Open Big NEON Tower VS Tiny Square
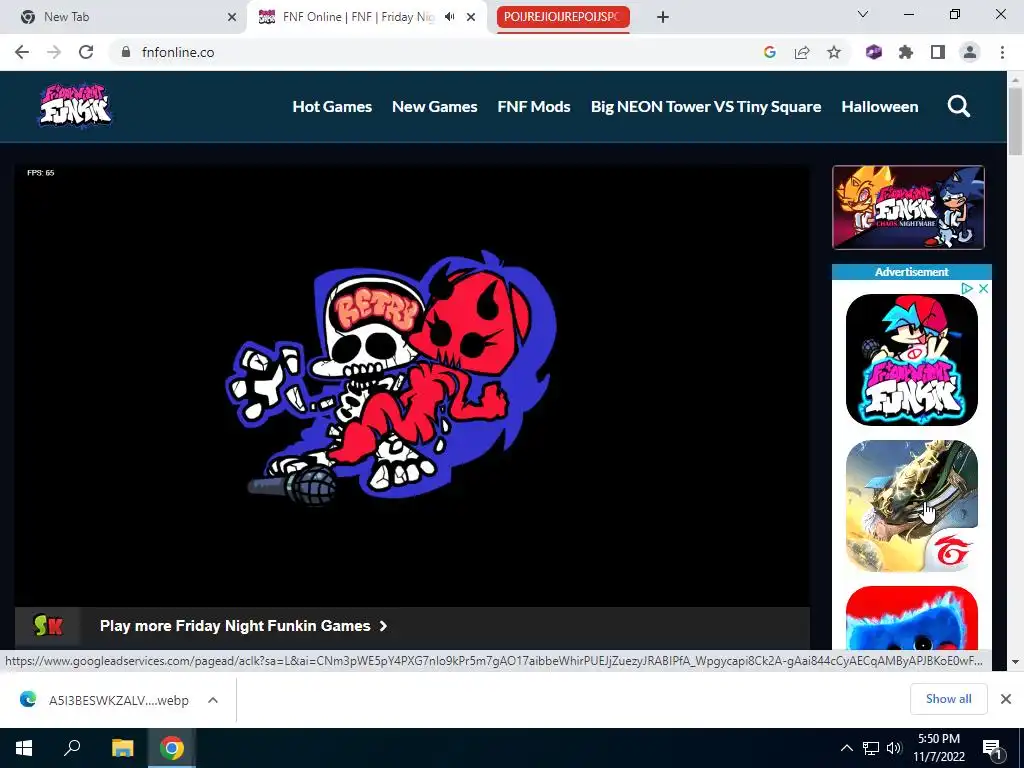This screenshot has height=768, width=1024. [x=705, y=106]
